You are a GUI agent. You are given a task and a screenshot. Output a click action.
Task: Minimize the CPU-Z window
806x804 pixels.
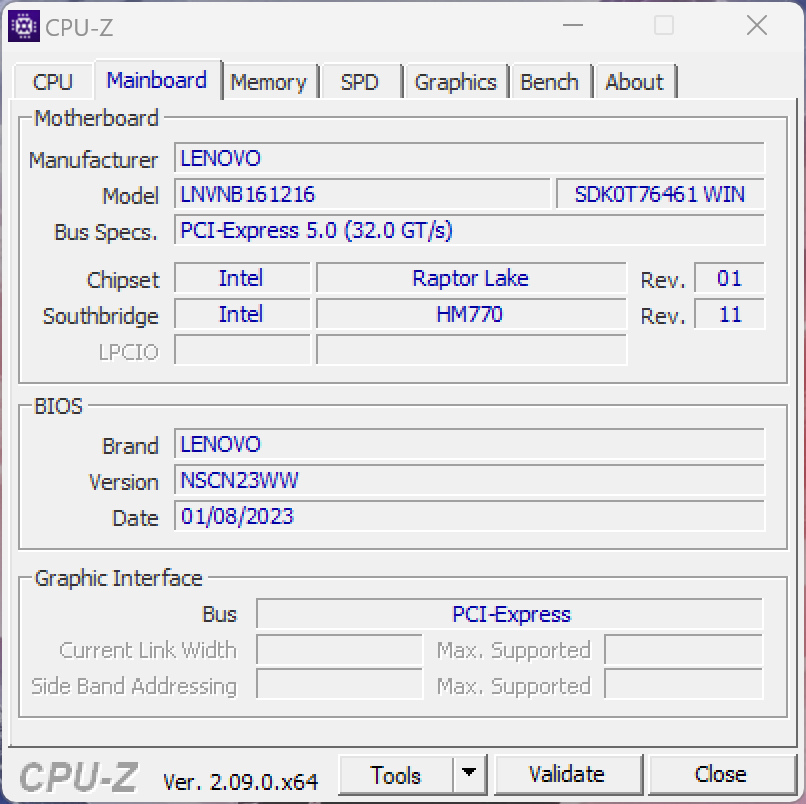(x=573, y=25)
